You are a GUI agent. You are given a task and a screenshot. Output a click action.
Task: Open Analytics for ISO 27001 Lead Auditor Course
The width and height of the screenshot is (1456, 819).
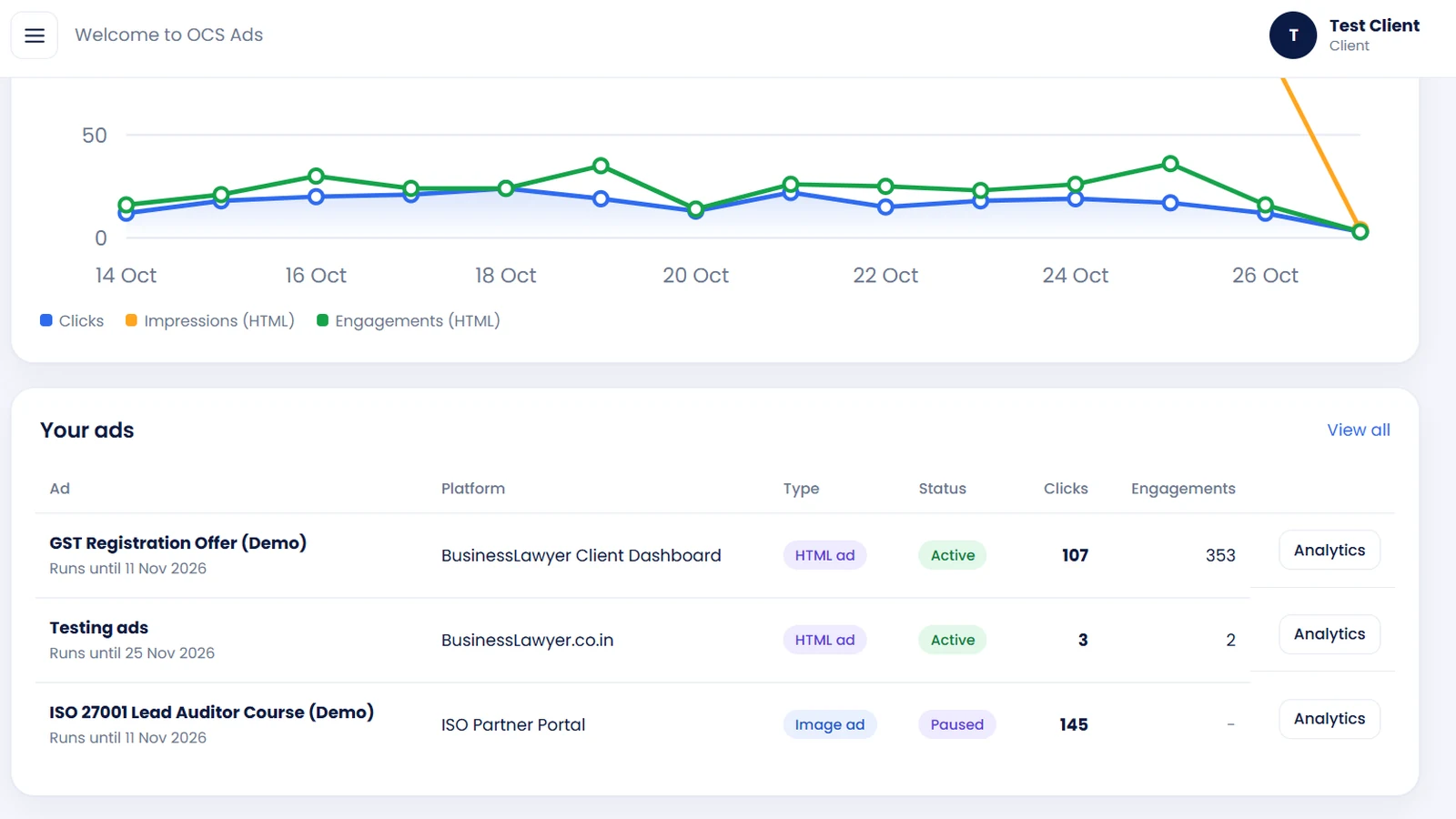[1330, 718]
